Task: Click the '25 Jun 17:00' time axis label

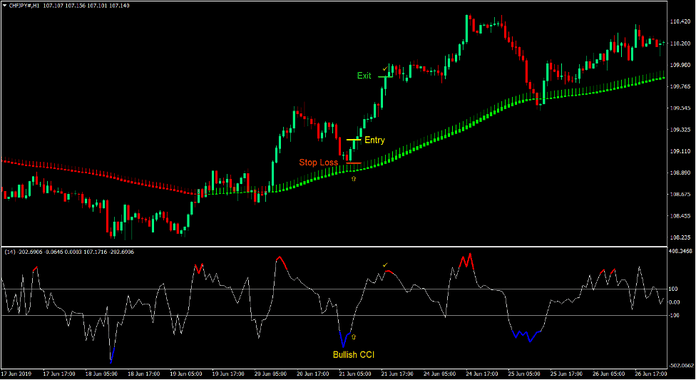Action: point(566,374)
